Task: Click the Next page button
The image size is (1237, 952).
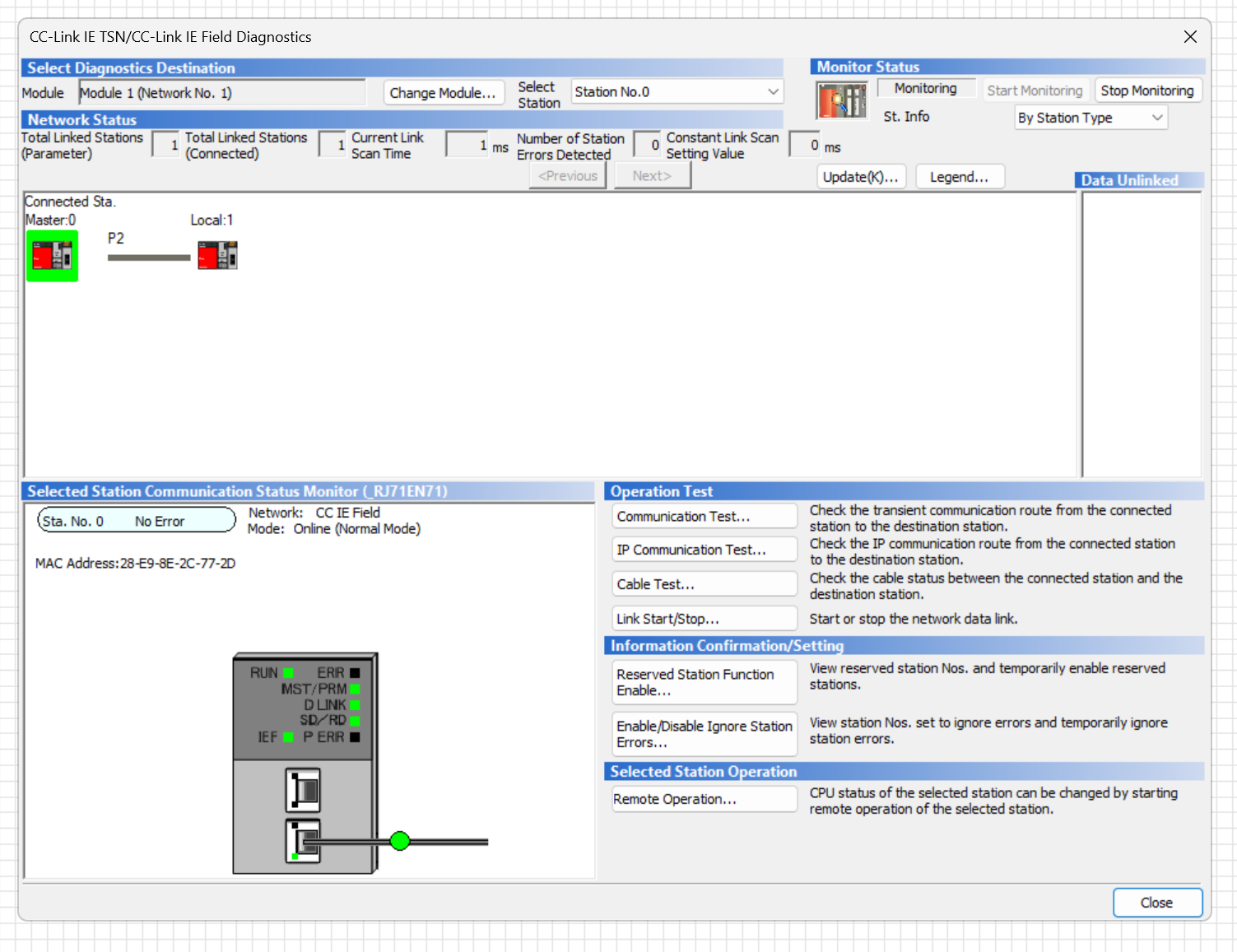Action: 652,176
